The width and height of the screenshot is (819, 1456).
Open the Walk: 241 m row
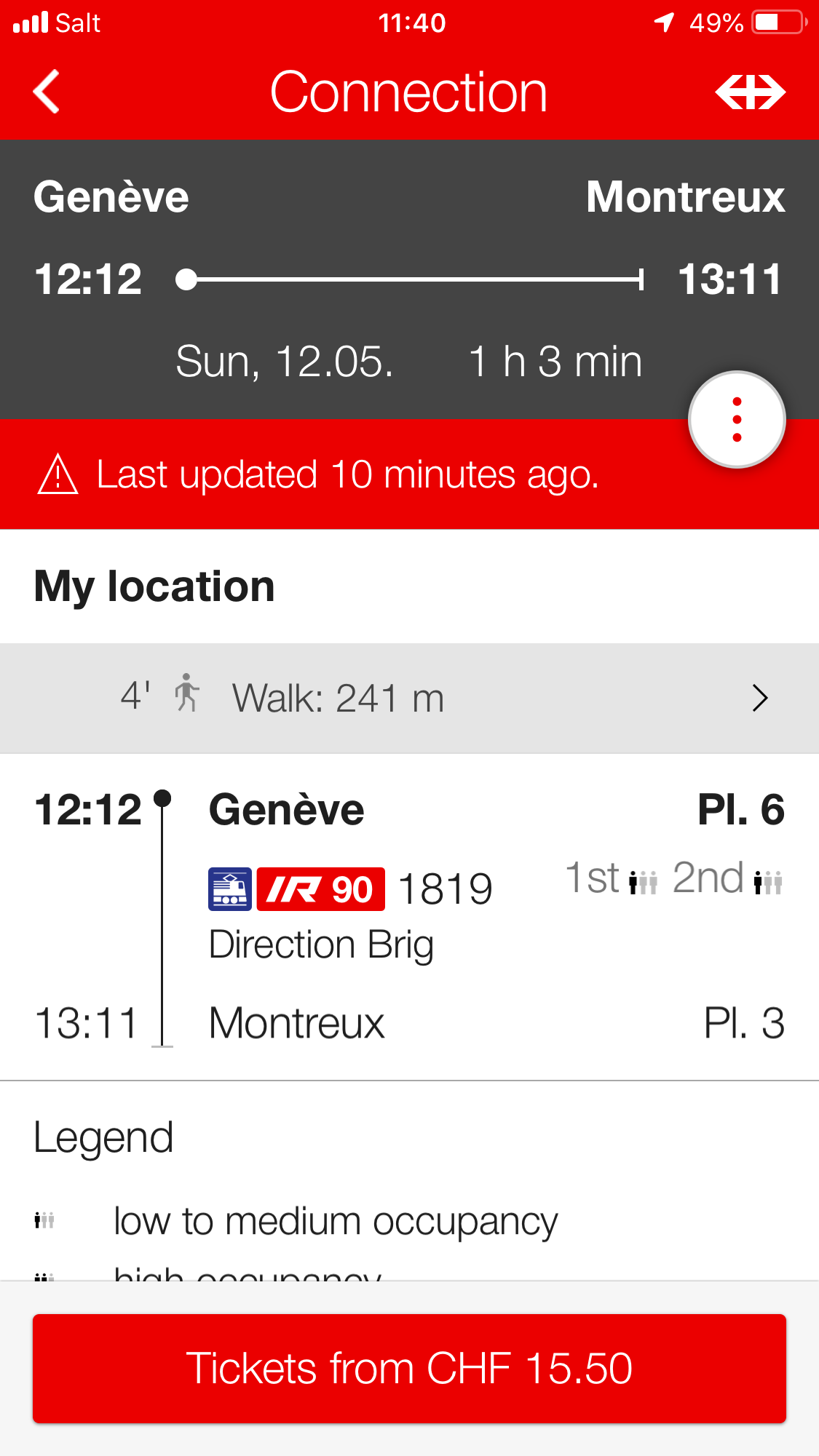(338, 699)
